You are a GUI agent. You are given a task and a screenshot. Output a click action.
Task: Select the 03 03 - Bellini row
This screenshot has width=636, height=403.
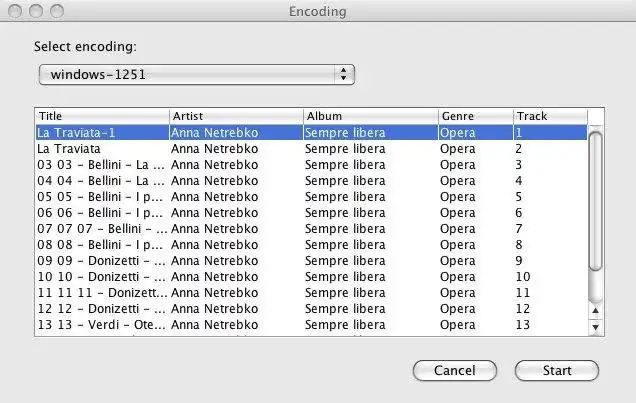100,164
